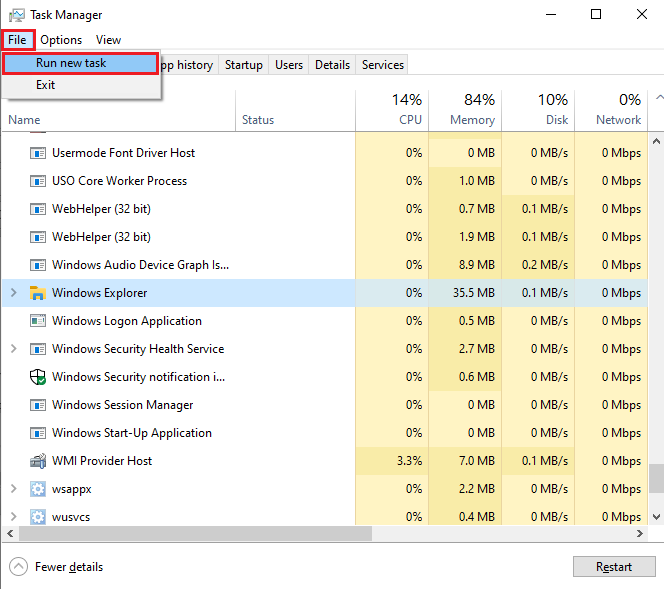Close the Task Manager window
The image size is (664, 589).
tap(642, 15)
